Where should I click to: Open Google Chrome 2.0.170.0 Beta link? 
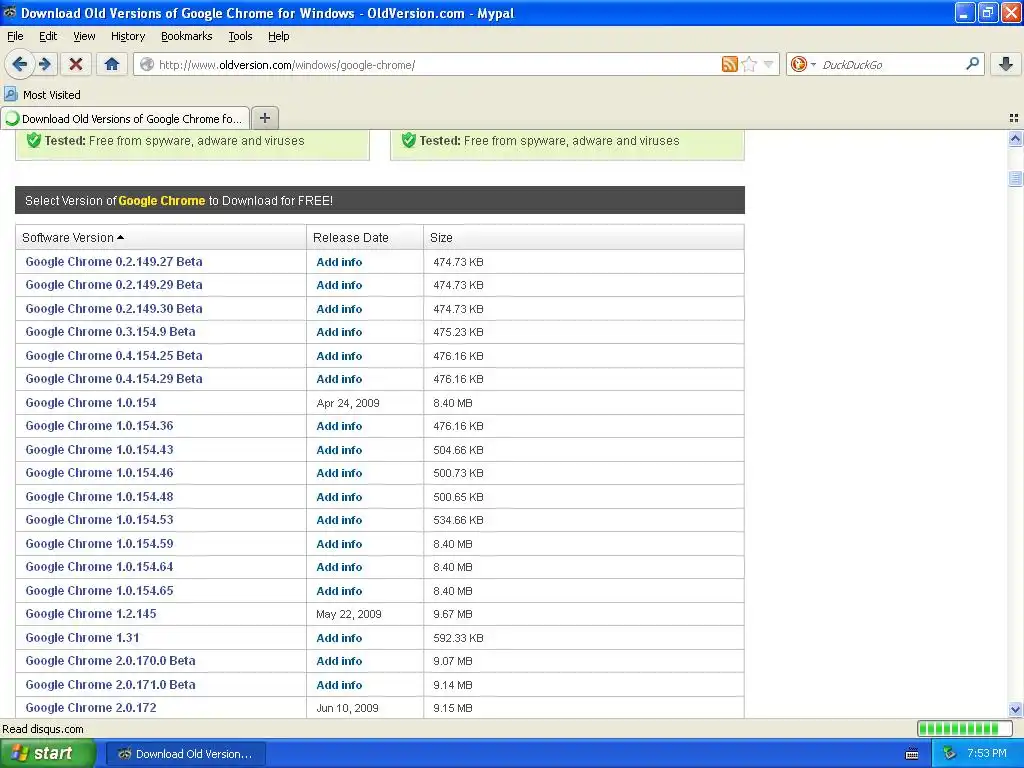(x=110, y=661)
